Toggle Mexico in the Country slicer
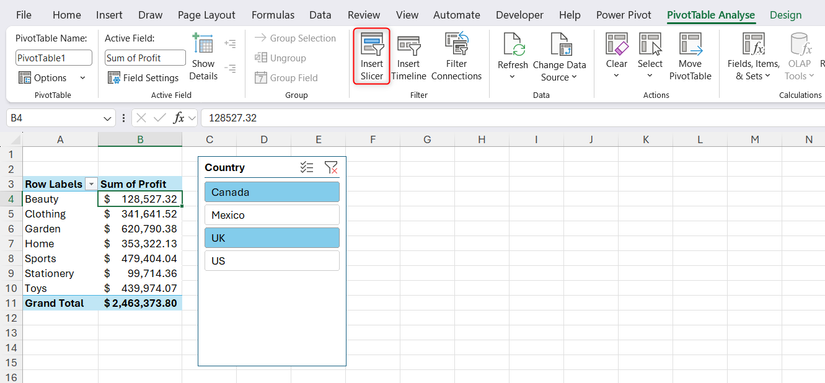The image size is (825, 383). point(272,215)
